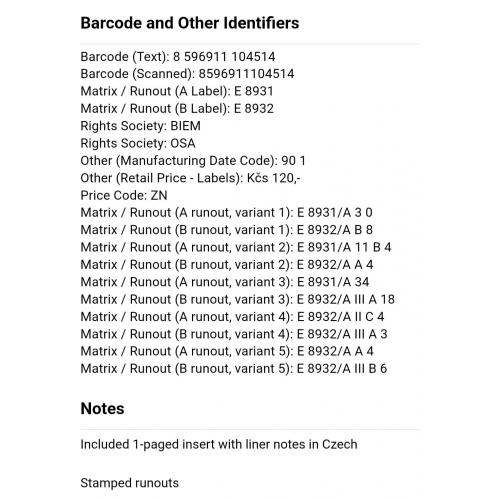The height and width of the screenshot is (500, 500).
Task: Select the Barcode (Text) 8 596911 104514 line
Action: coord(178,57)
